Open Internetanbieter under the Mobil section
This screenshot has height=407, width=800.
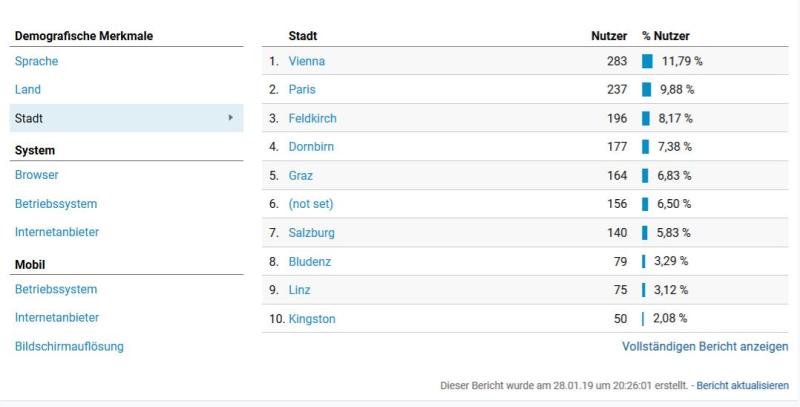[x=57, y=317]
